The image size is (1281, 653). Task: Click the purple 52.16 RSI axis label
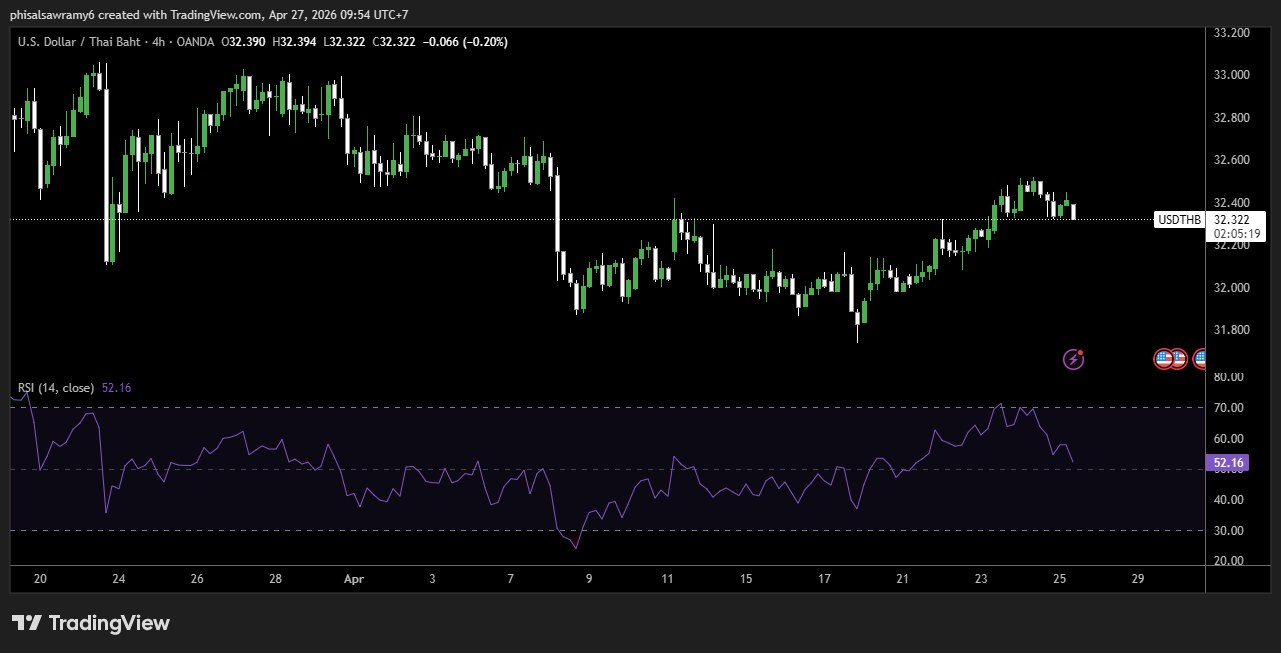[1227, 463]
